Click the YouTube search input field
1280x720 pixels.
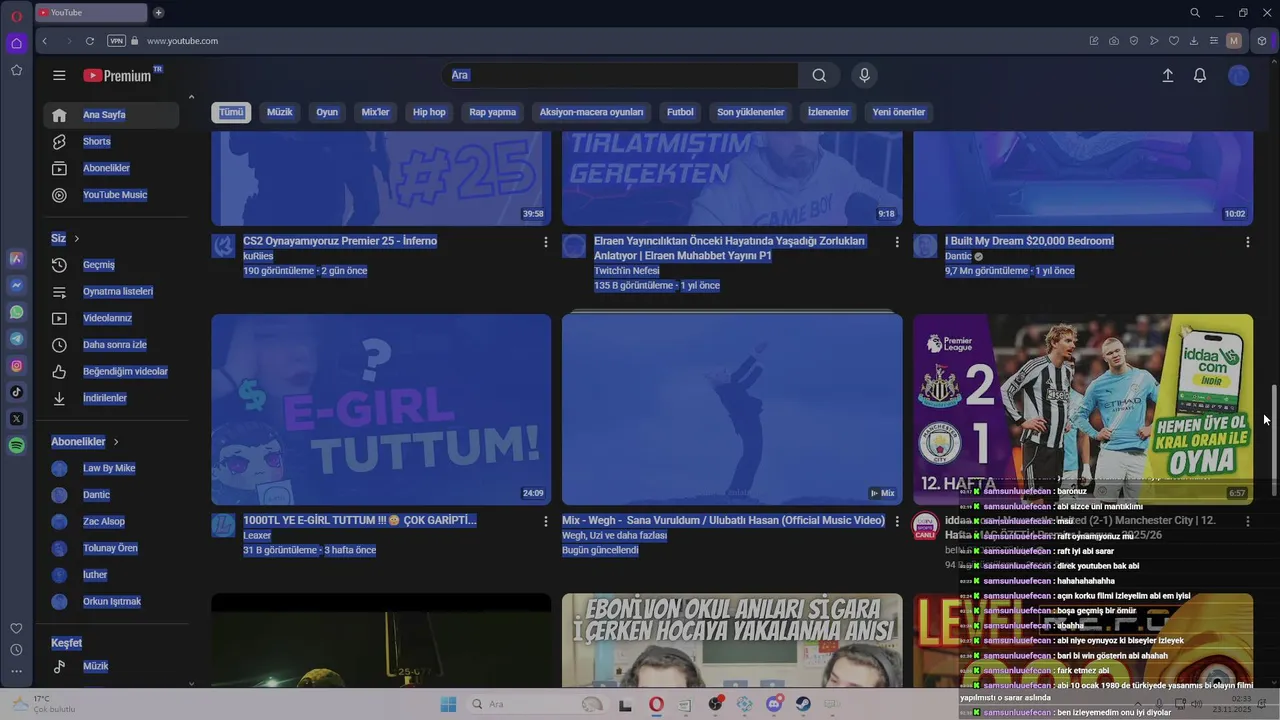coord(620,75)
